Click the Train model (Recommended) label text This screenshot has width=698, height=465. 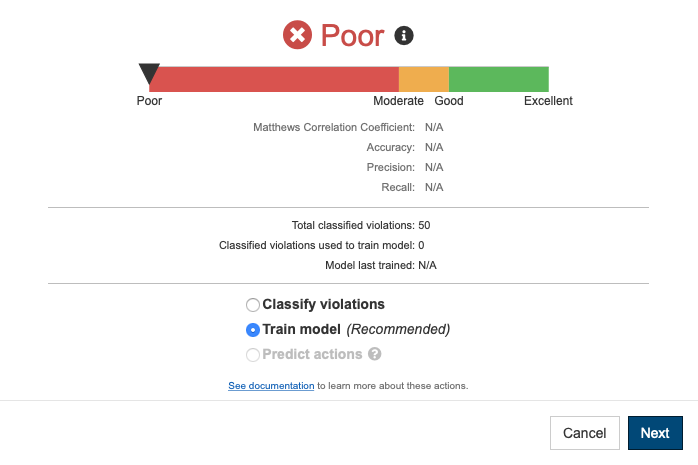coord(356,329)
